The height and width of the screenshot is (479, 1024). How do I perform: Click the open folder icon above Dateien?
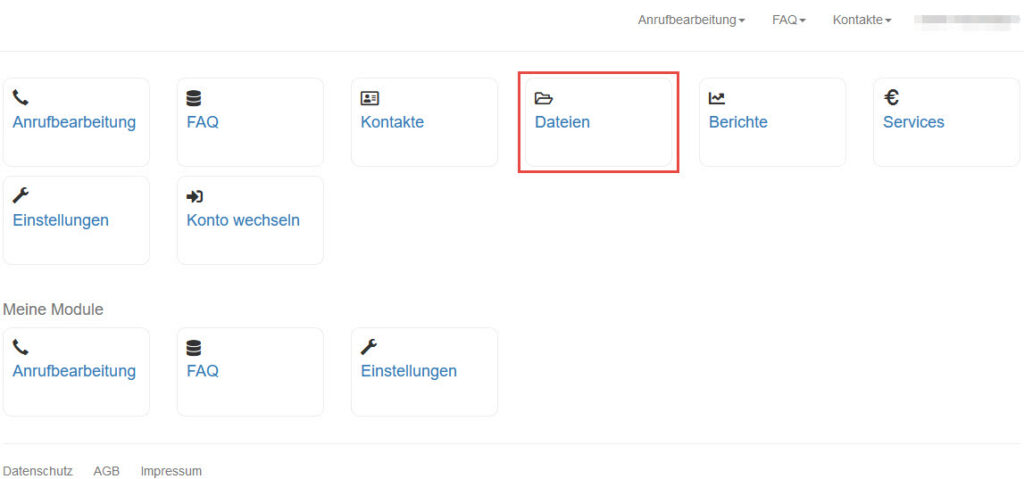pos(543,98)
